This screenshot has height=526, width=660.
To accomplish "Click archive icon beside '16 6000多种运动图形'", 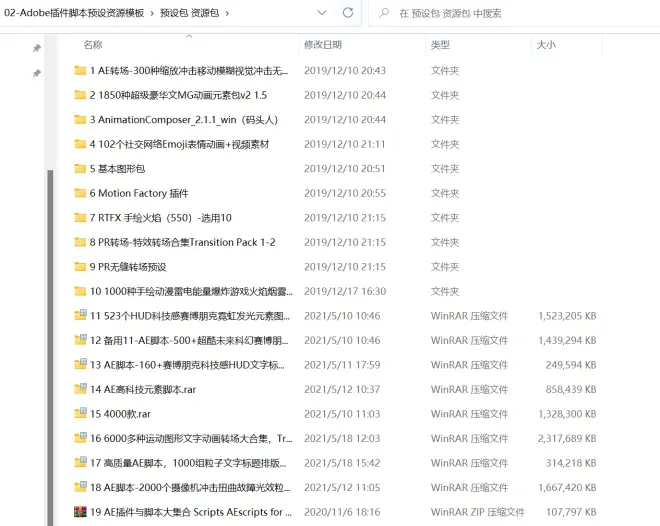I will coord(80,438).
